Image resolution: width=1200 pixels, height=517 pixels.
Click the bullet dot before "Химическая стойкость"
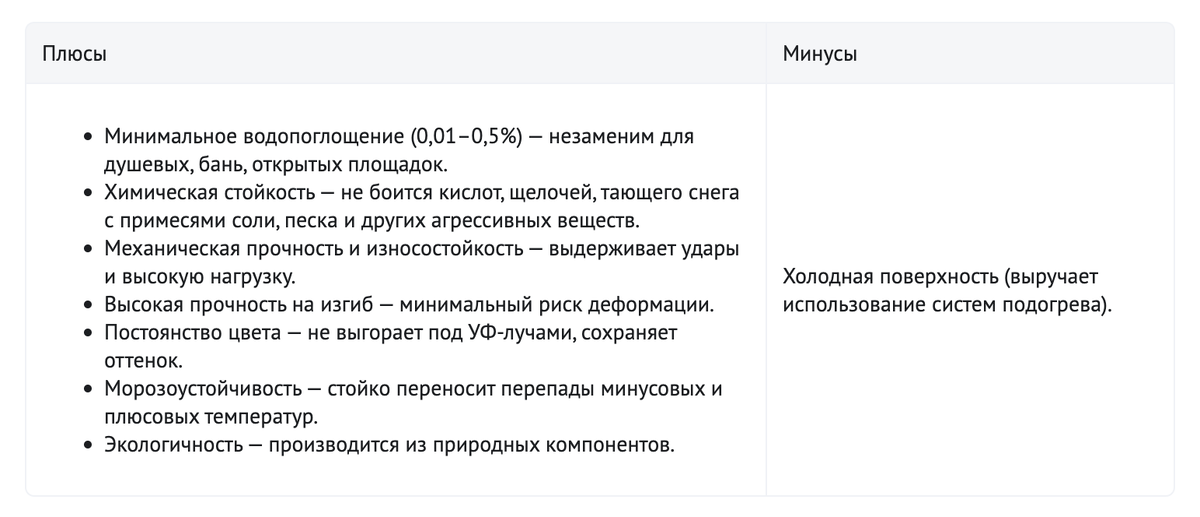[x=90, y=193]
